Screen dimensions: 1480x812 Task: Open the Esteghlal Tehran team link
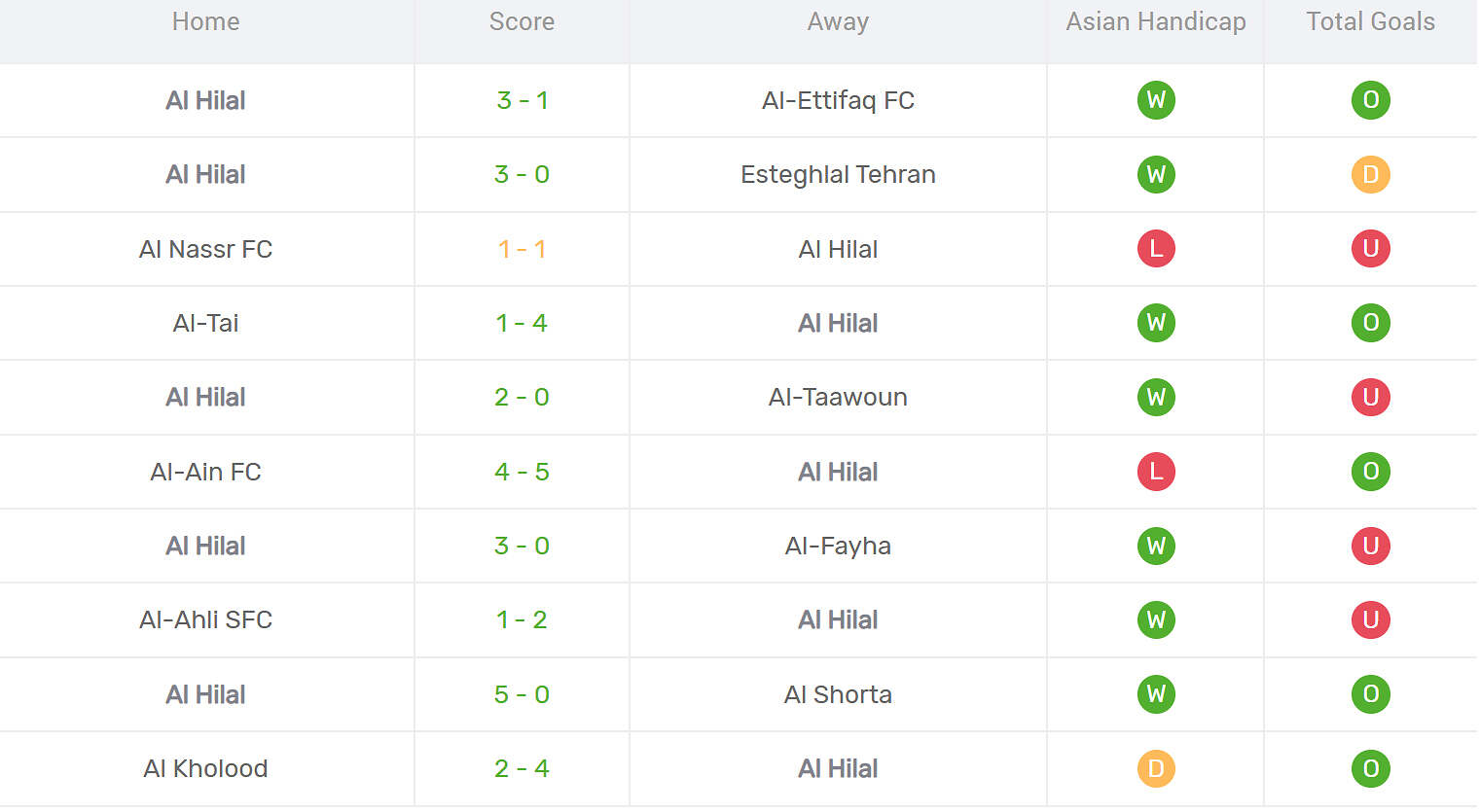(838, 175)
